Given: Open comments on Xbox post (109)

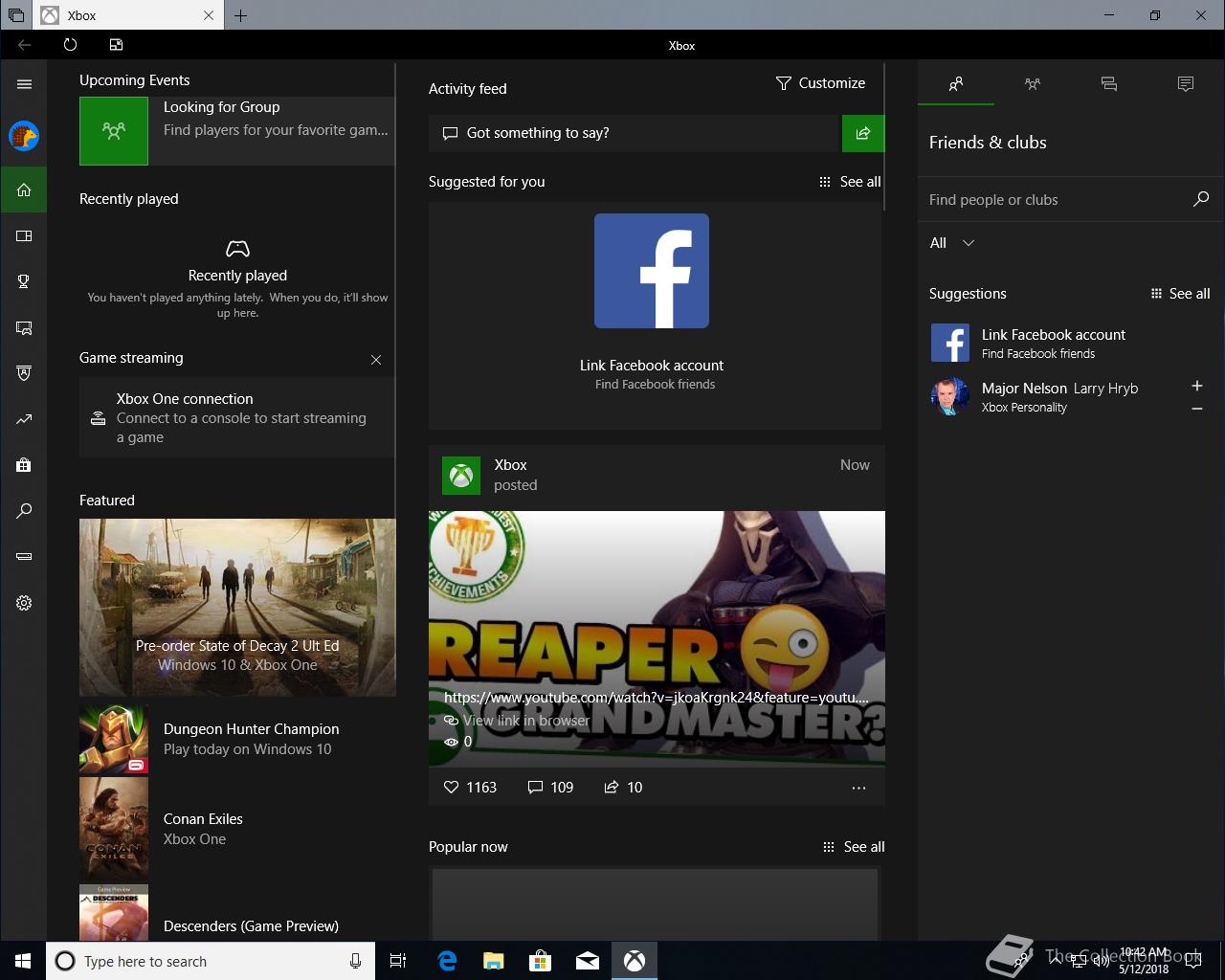Looking at the screenshot, I should pos(550,787).
